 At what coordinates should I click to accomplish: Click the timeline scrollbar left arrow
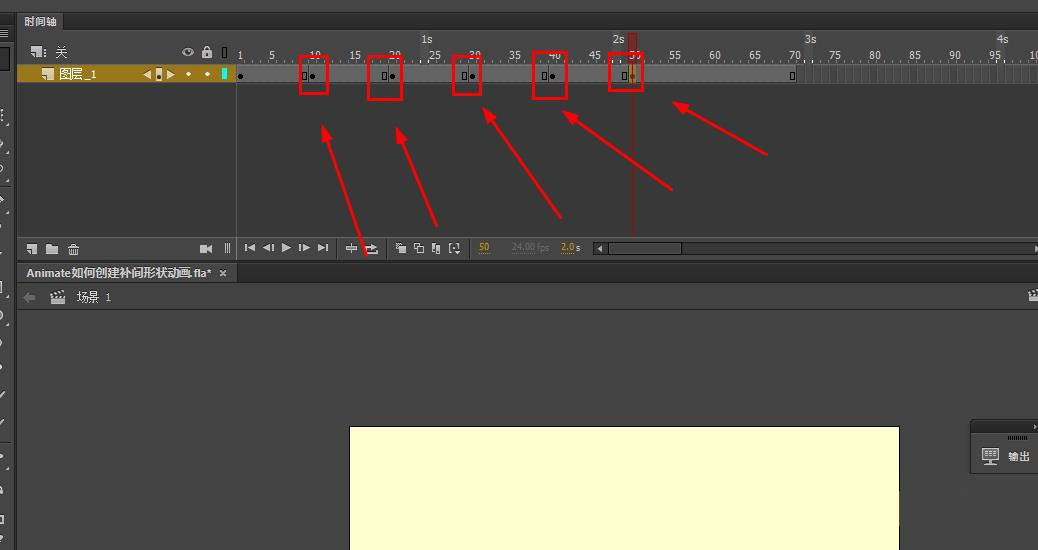pyautogui.click(x=600, y=248)
